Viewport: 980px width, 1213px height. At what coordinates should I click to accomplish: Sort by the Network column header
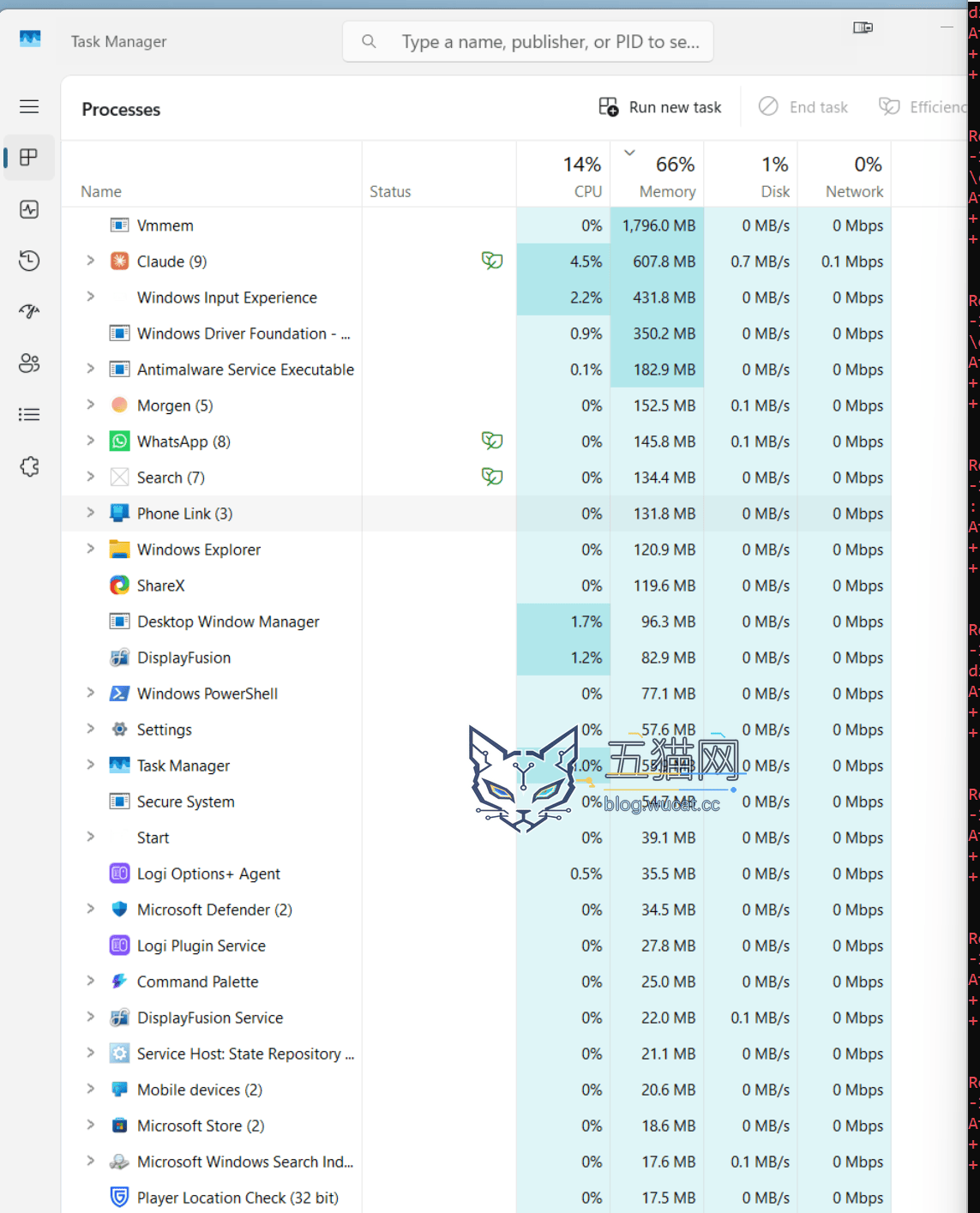845,175
